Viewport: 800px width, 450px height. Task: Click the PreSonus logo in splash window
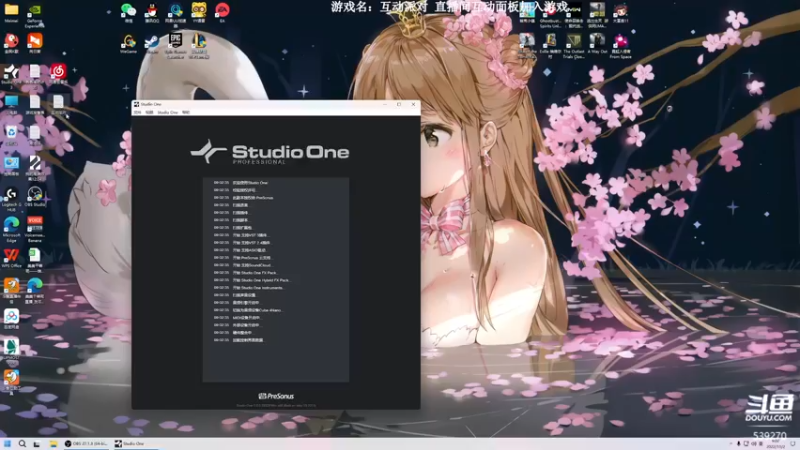pyautogui.click(x=276, y=396)
